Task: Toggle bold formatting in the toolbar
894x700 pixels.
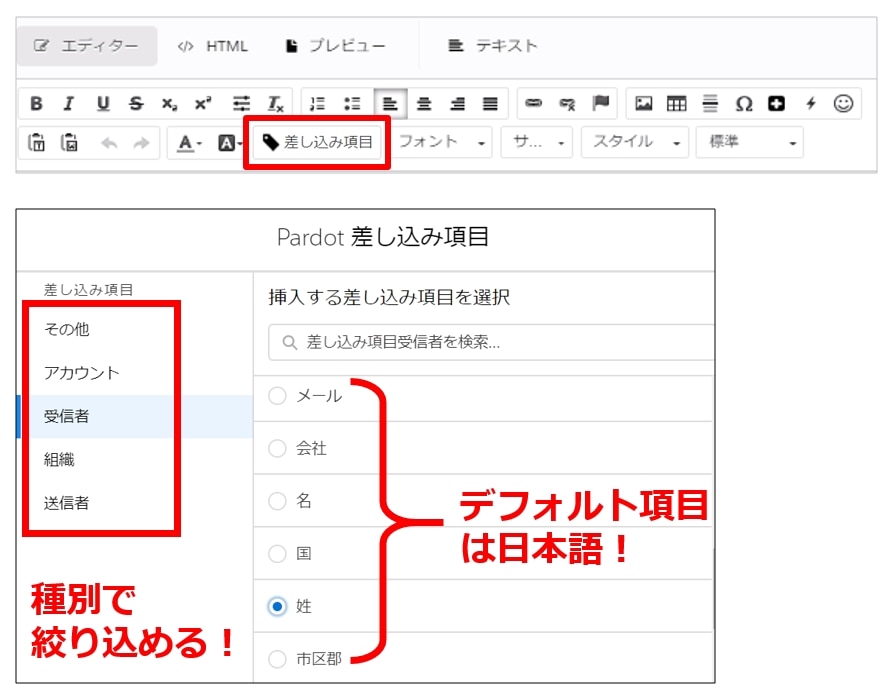Action: coord(36,104)
